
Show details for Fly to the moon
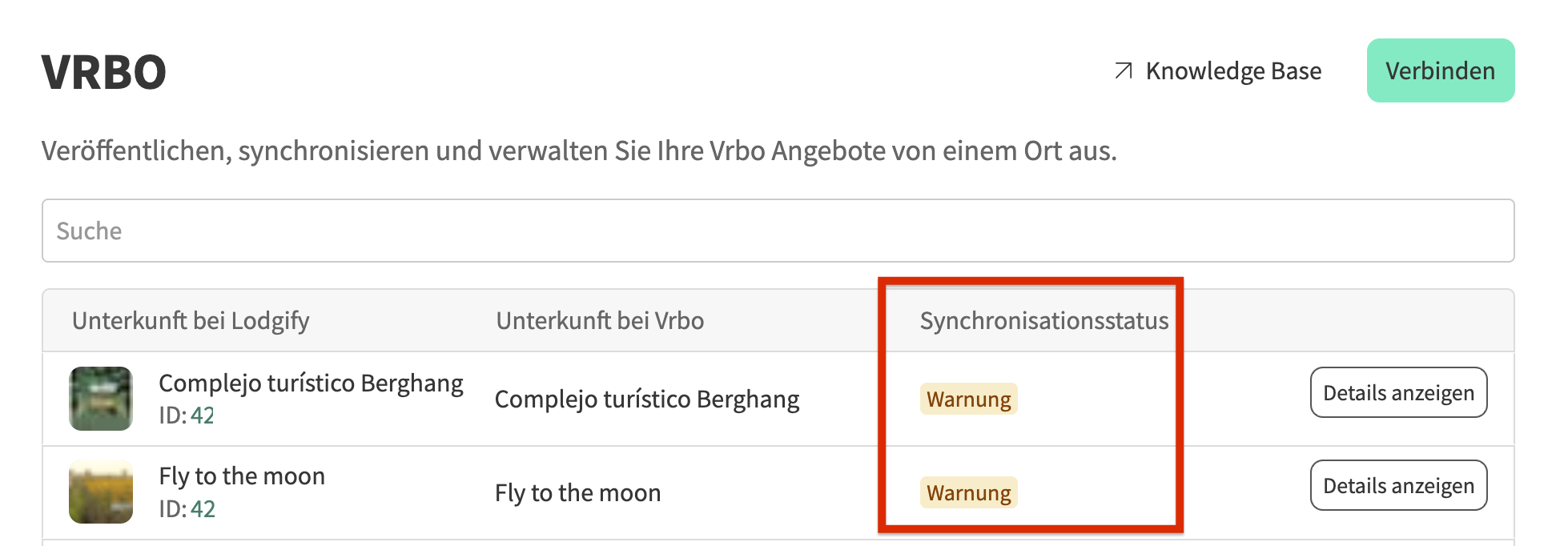pyautogui.click(x=1398, y=486)
